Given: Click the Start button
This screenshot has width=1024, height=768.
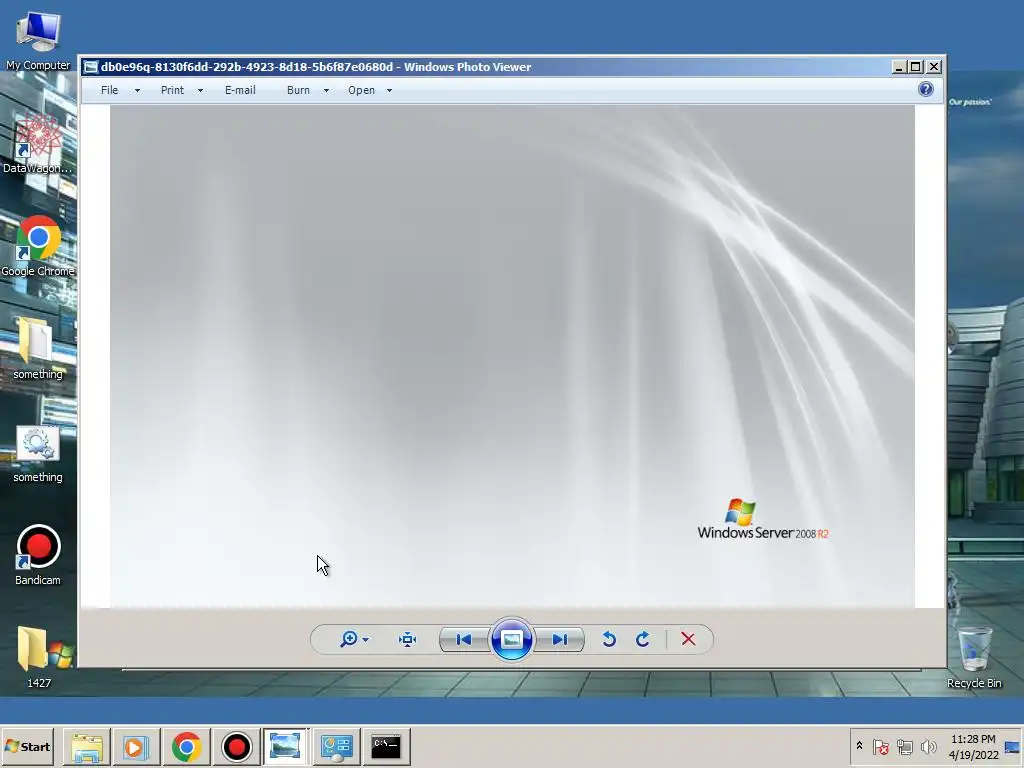Looking at the screenshot, I should coord(27,746).
